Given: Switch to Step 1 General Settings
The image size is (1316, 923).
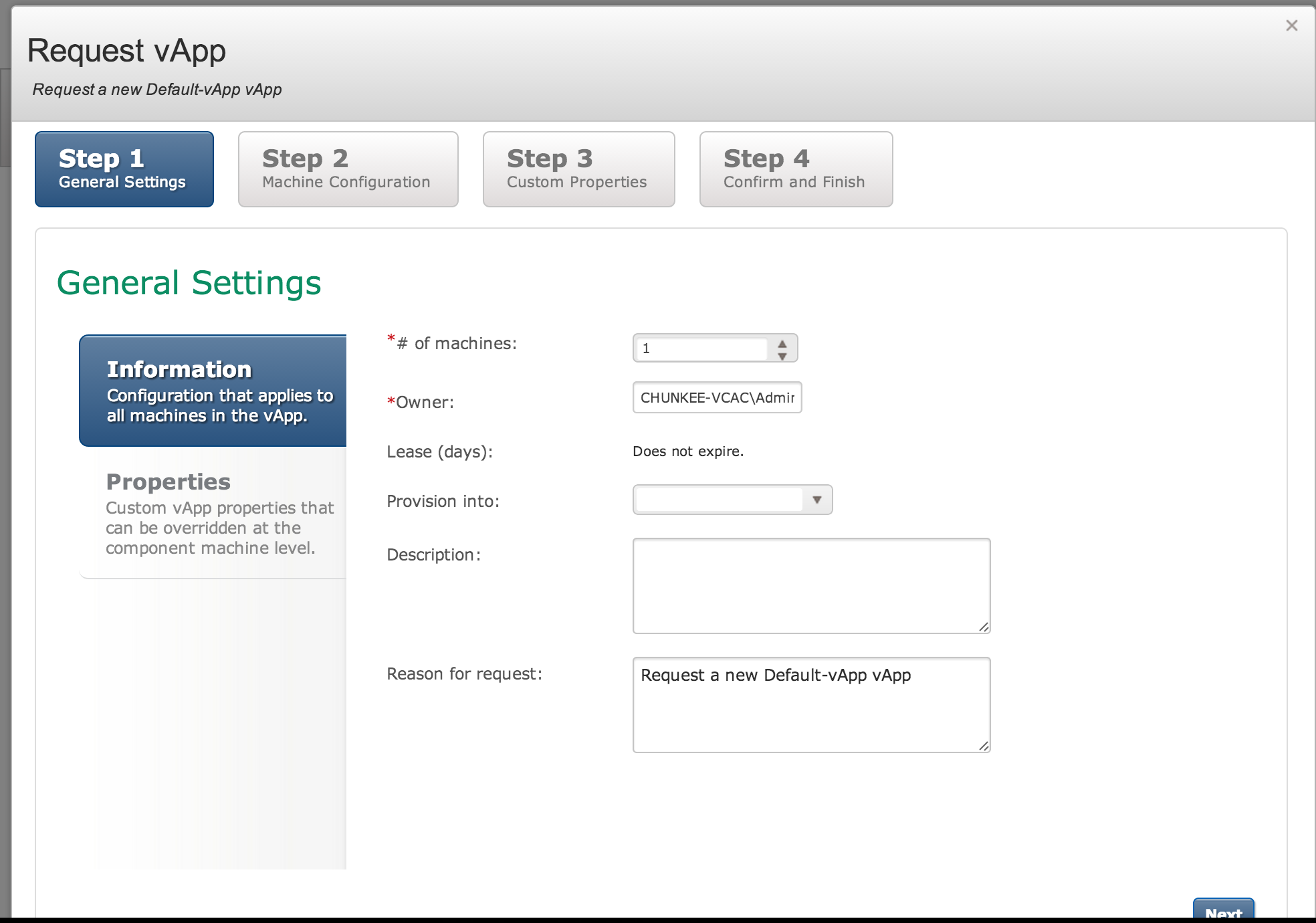Looking at the screenshot, I should coord(124,169).
